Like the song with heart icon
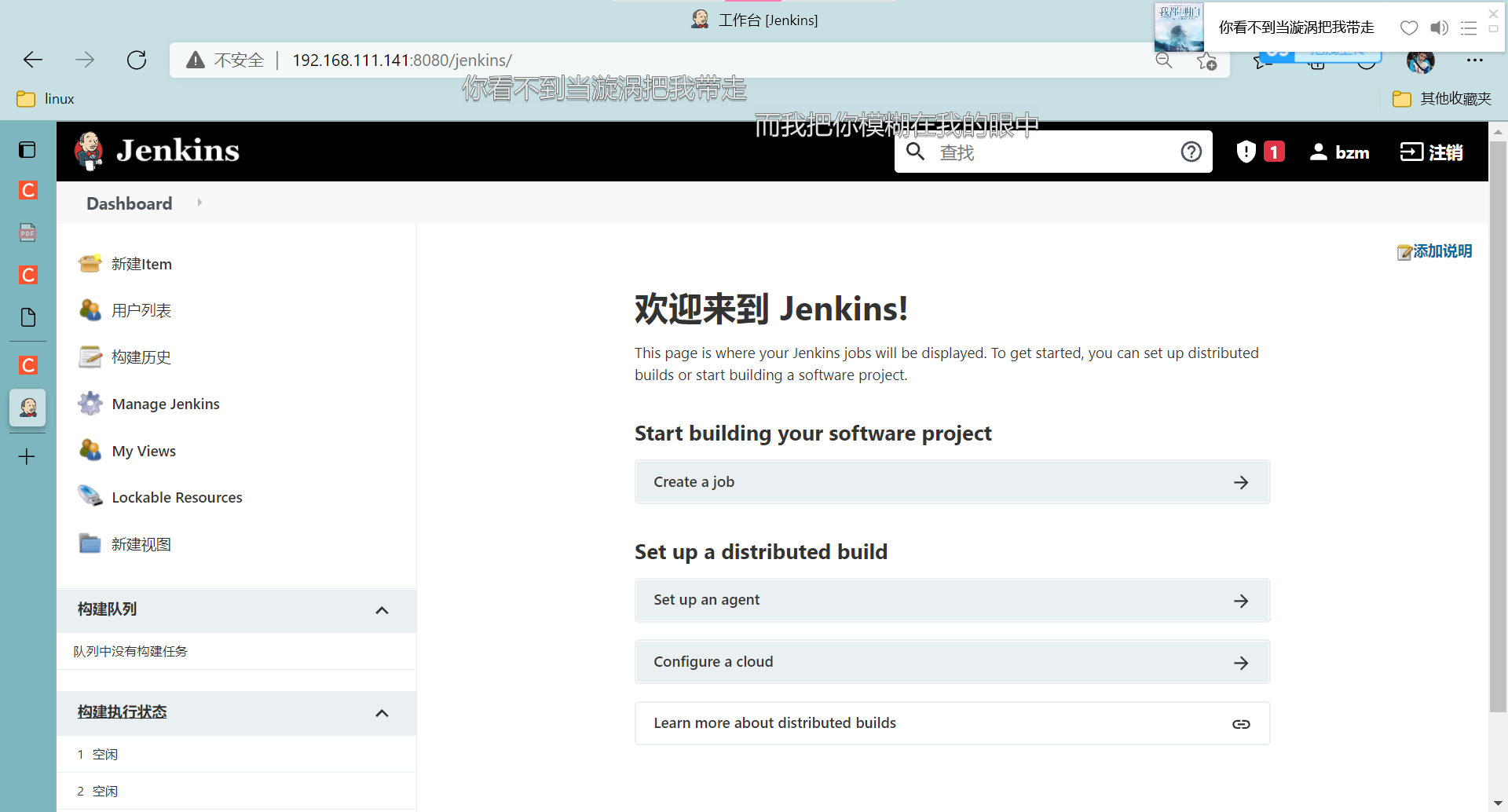The width and height of the screenshot is (1508, 812). [1409, 28]
